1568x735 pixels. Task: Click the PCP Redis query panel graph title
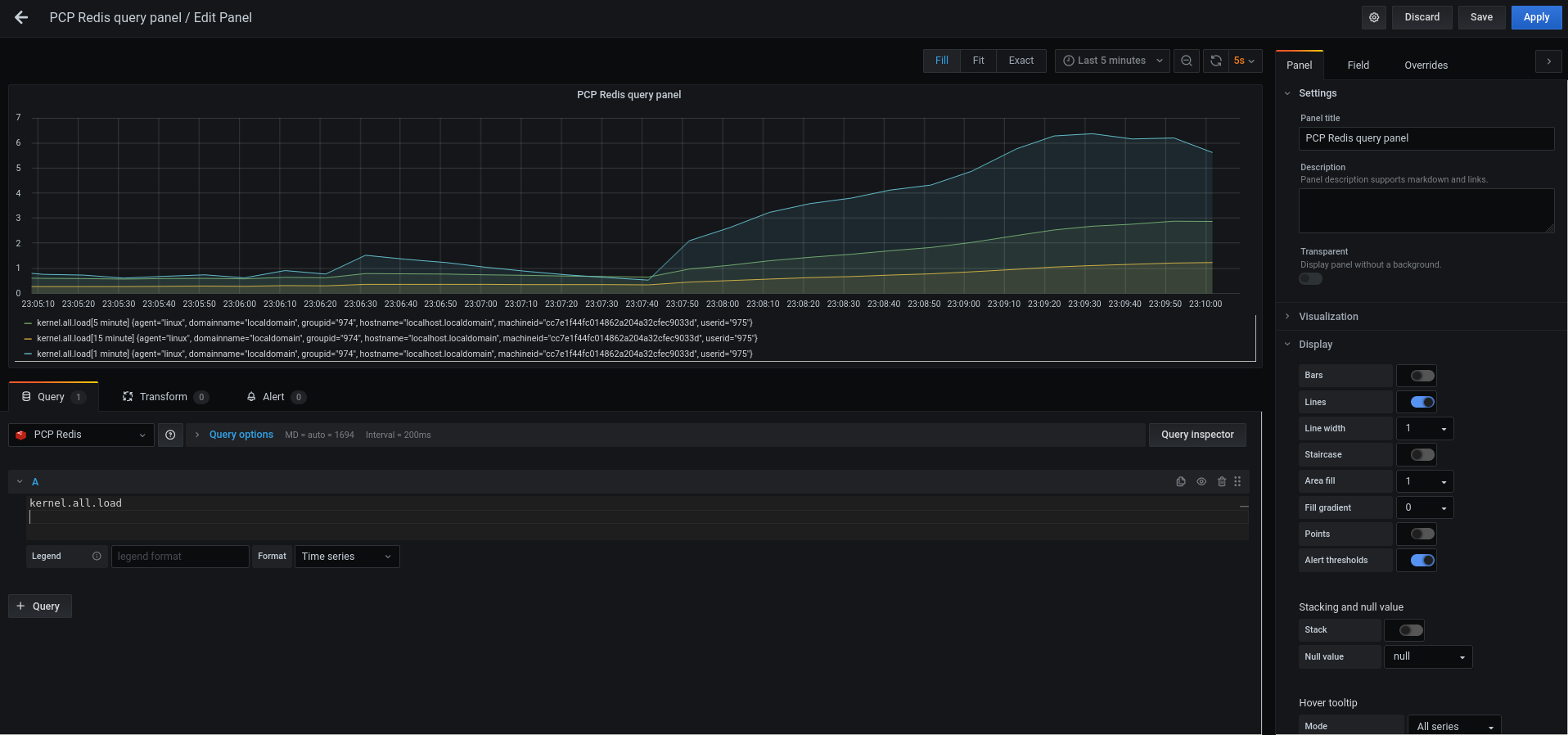click(629, 95)
